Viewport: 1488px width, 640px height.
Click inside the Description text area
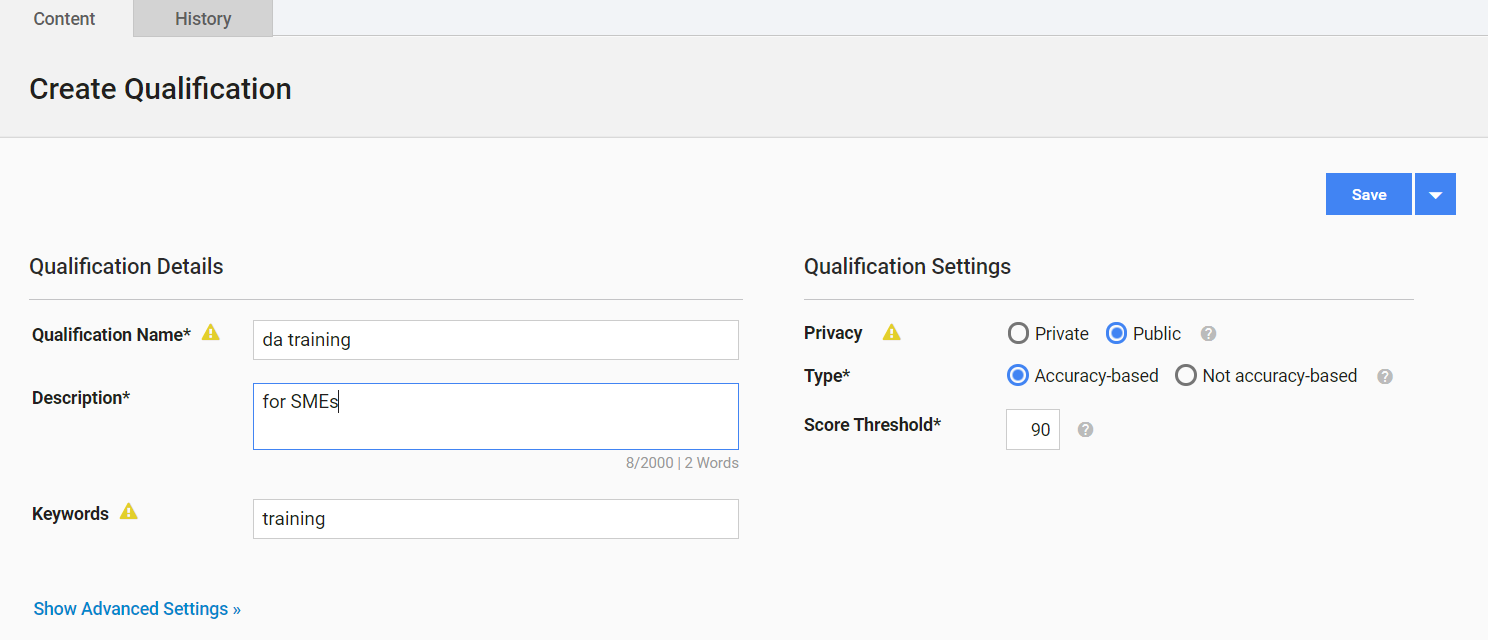(x=496, y=416)
